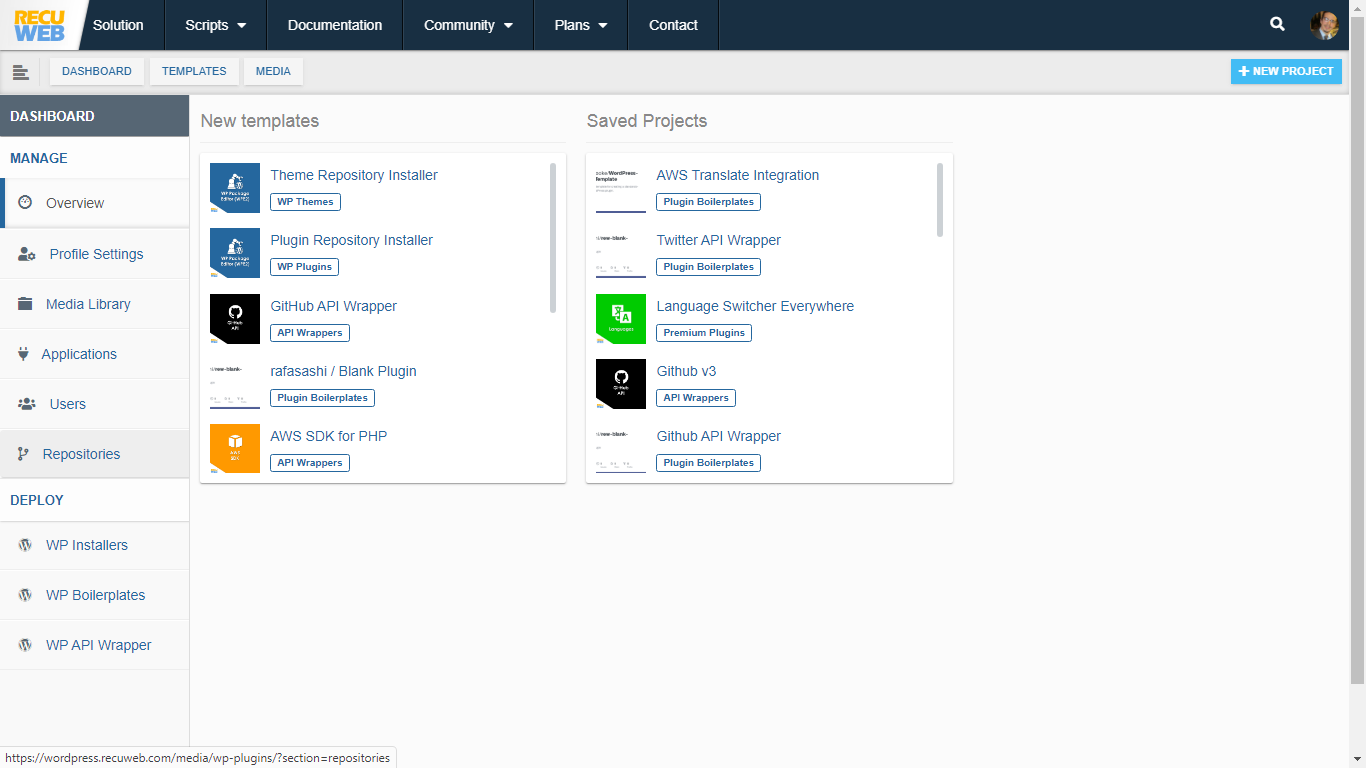Select Overview in the sidebar

tap(94, 203)
